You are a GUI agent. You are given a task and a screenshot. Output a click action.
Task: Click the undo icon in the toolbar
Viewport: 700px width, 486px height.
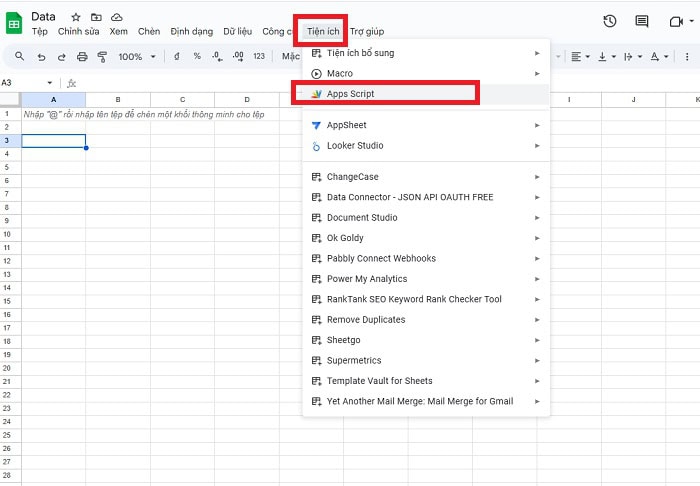[42, 57]
